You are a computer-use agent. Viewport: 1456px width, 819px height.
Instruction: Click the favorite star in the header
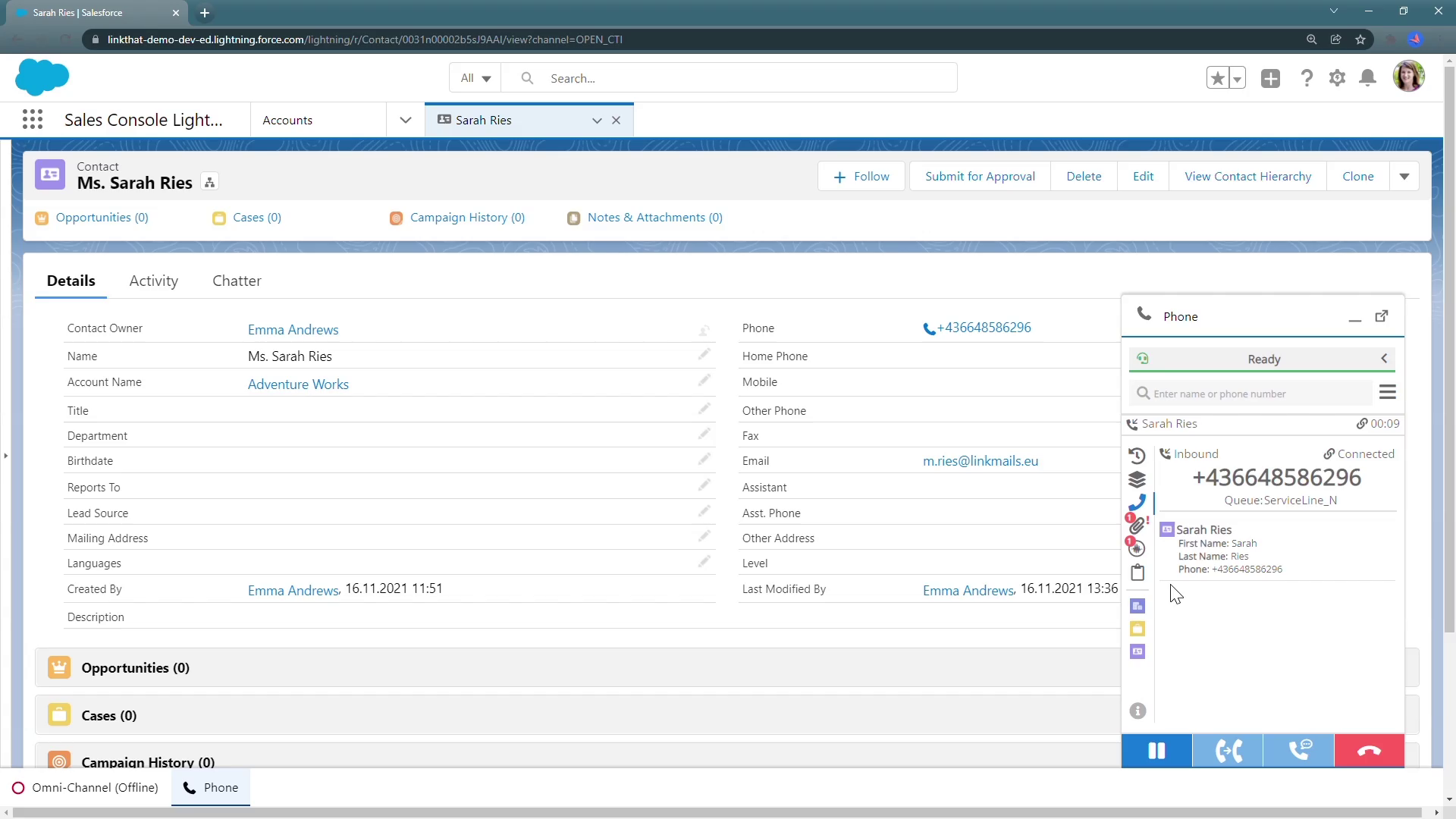click(1216, 77)
